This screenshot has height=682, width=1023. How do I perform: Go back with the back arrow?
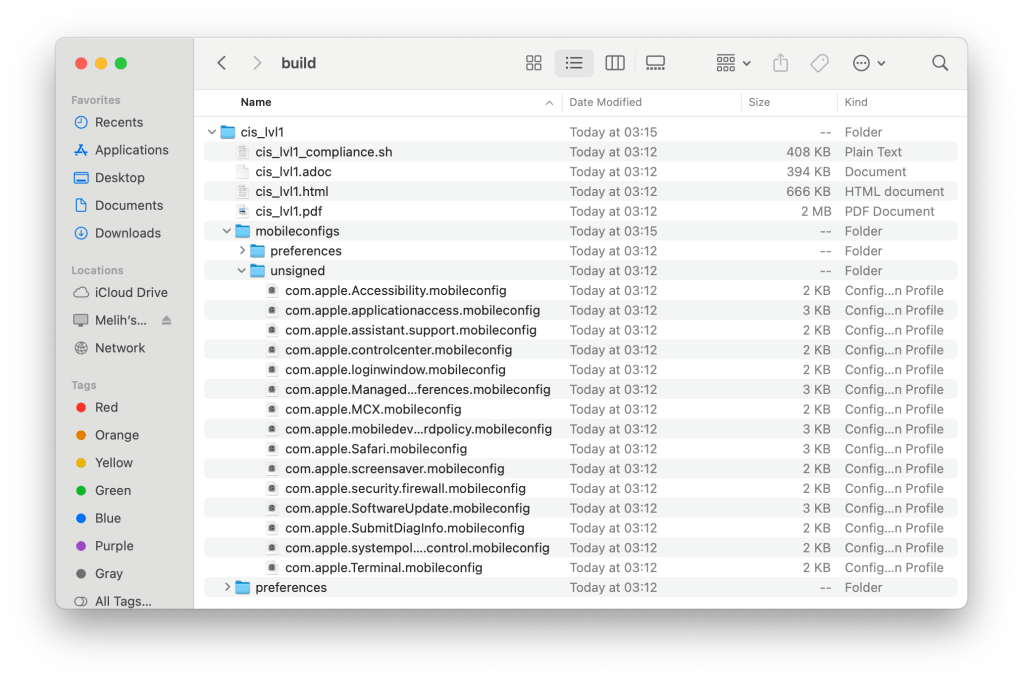click(222, 63)
